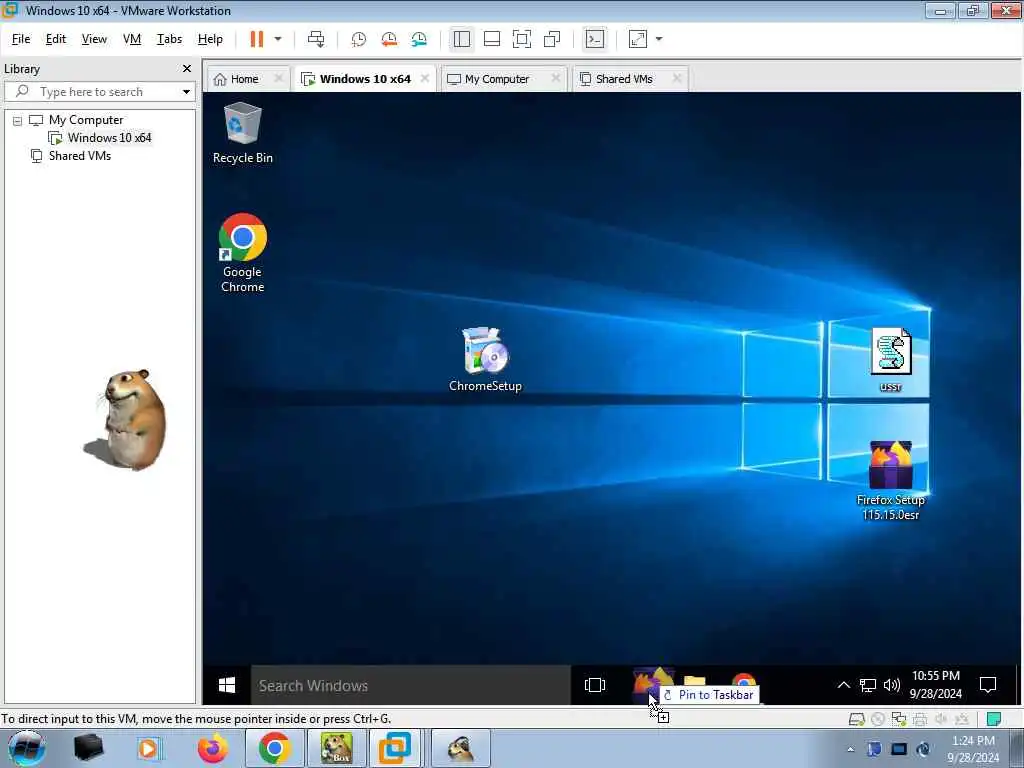Open the guest clock showing 10:55 PM
Screen dimensions: 1024x768
936,684
